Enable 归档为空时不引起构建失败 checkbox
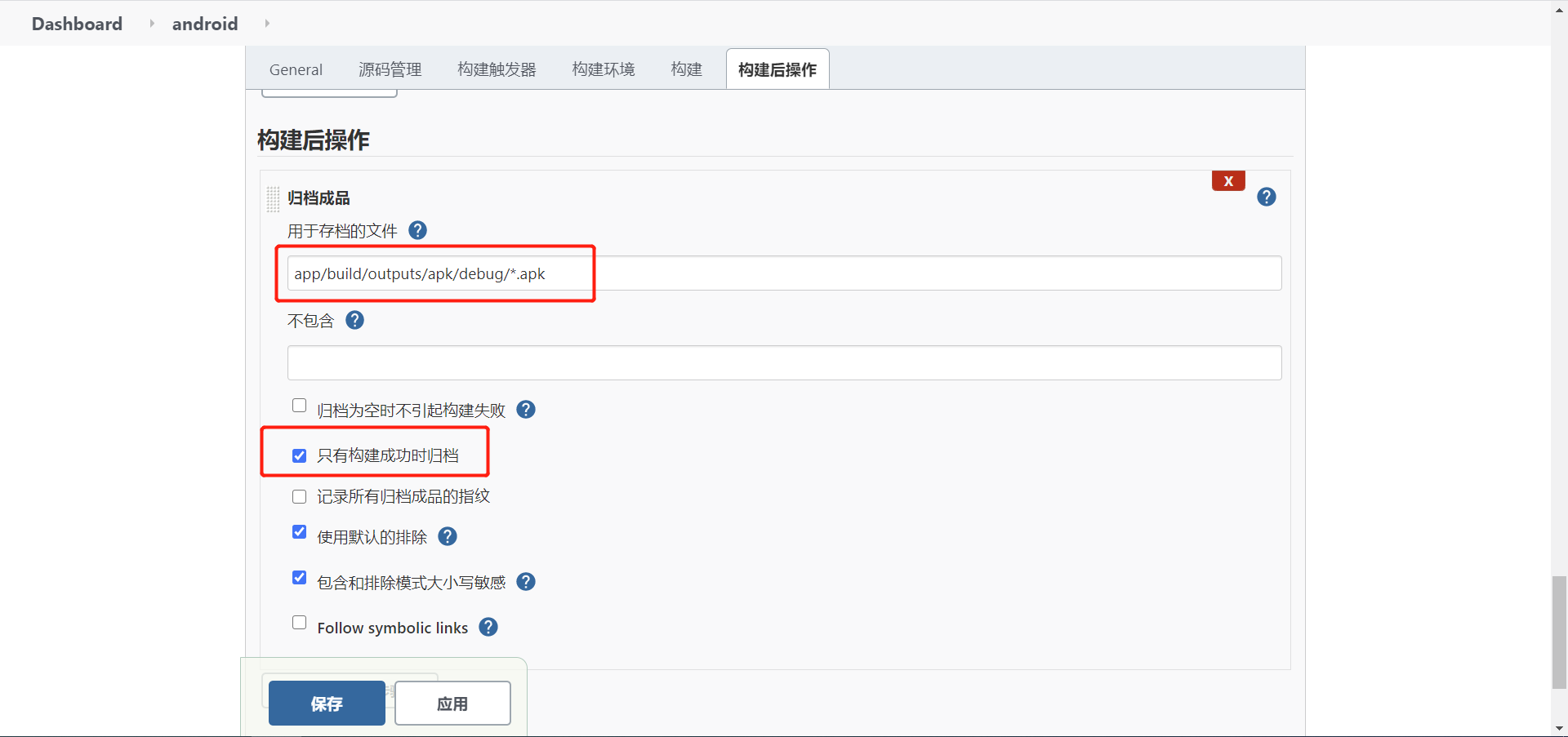1568x737 pixels. point(300,406)
